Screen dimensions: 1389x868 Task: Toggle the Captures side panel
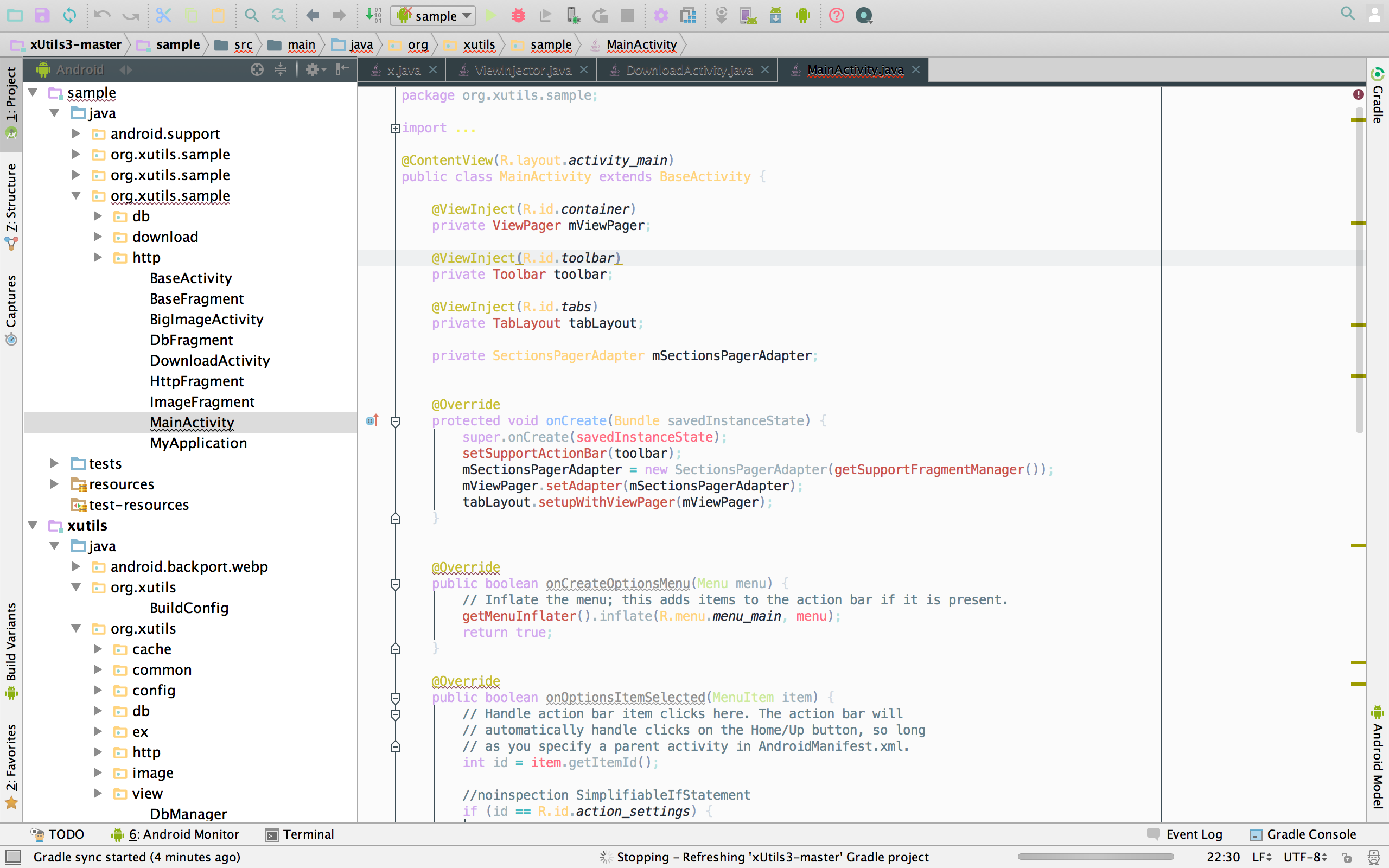[x=11, y=310]
